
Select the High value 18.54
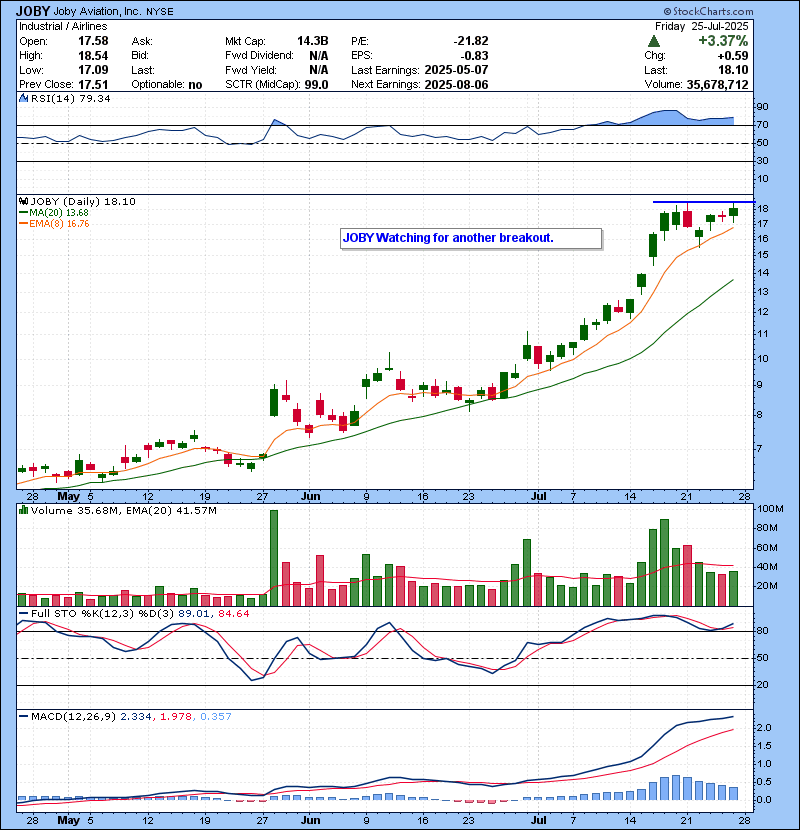[93, 56]
